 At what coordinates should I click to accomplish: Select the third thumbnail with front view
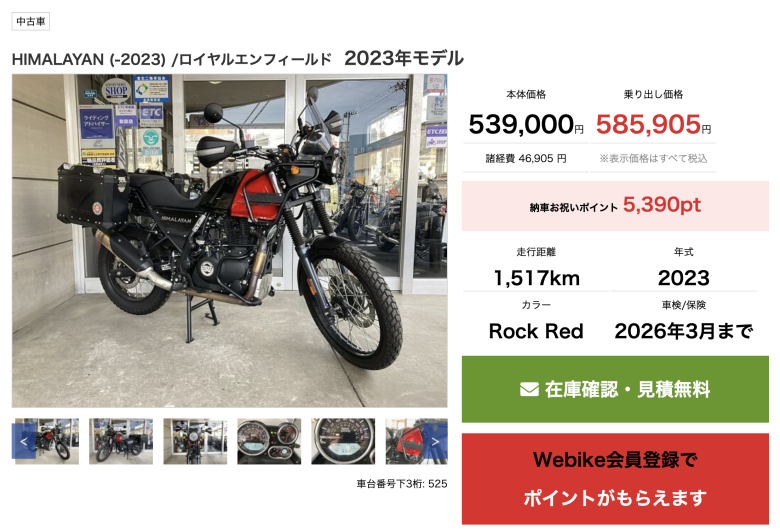pos(195,441)
